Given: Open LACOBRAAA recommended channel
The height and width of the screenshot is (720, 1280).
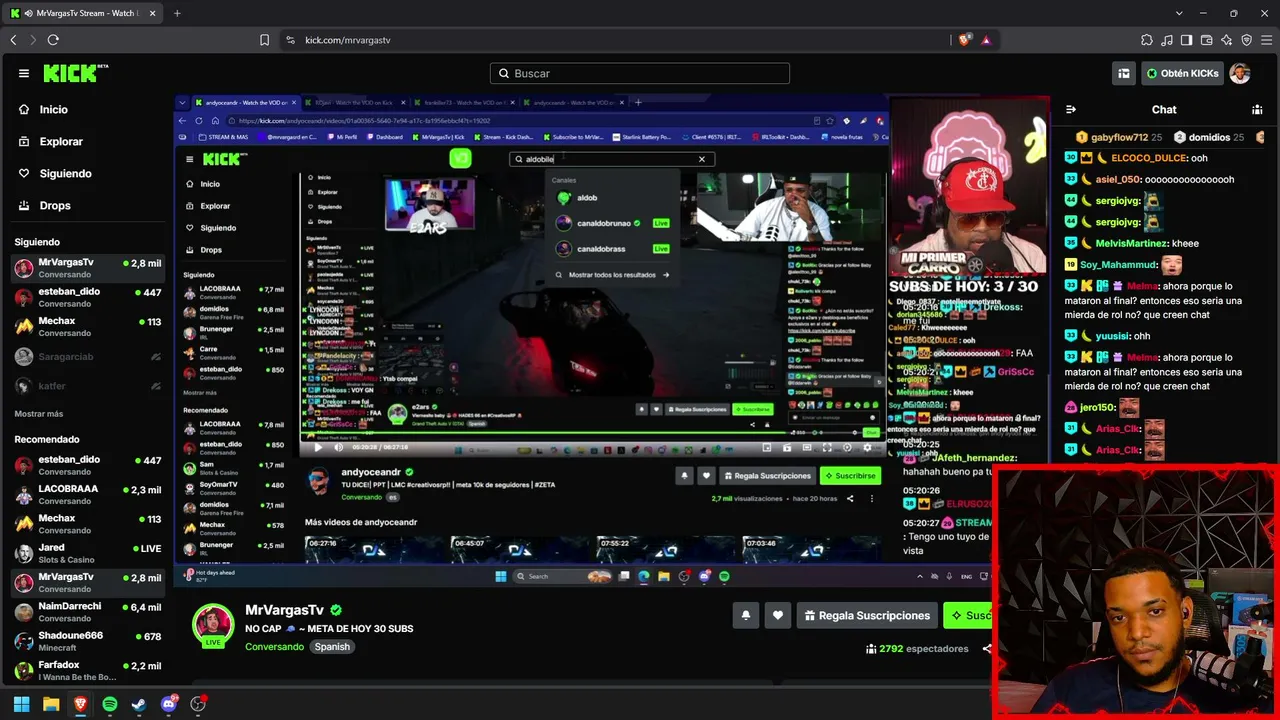Looking at the screenshot, I should pos(88,494).
